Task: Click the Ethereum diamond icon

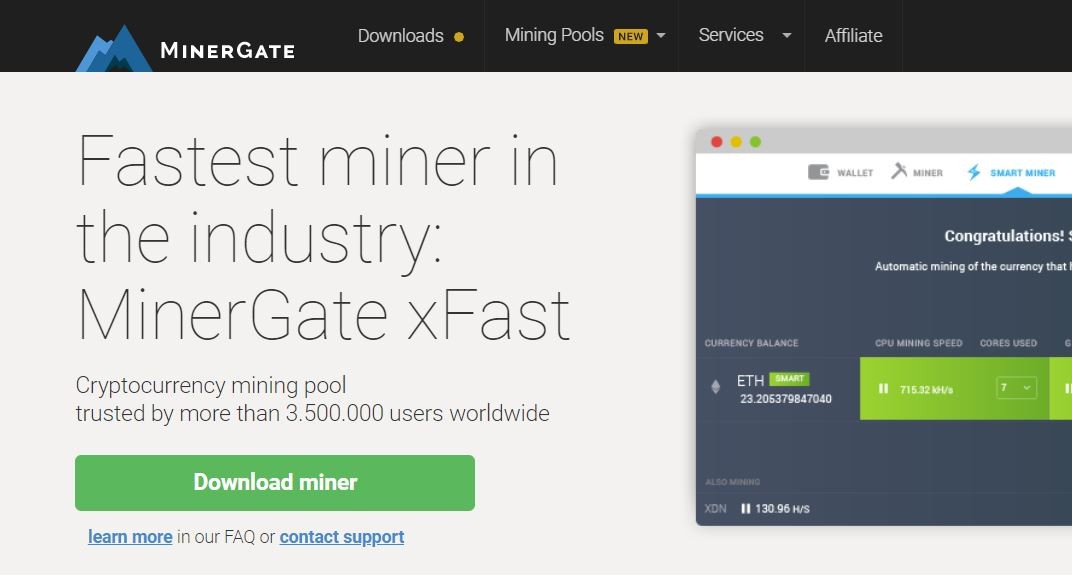Action: click(x=716, y=387)
